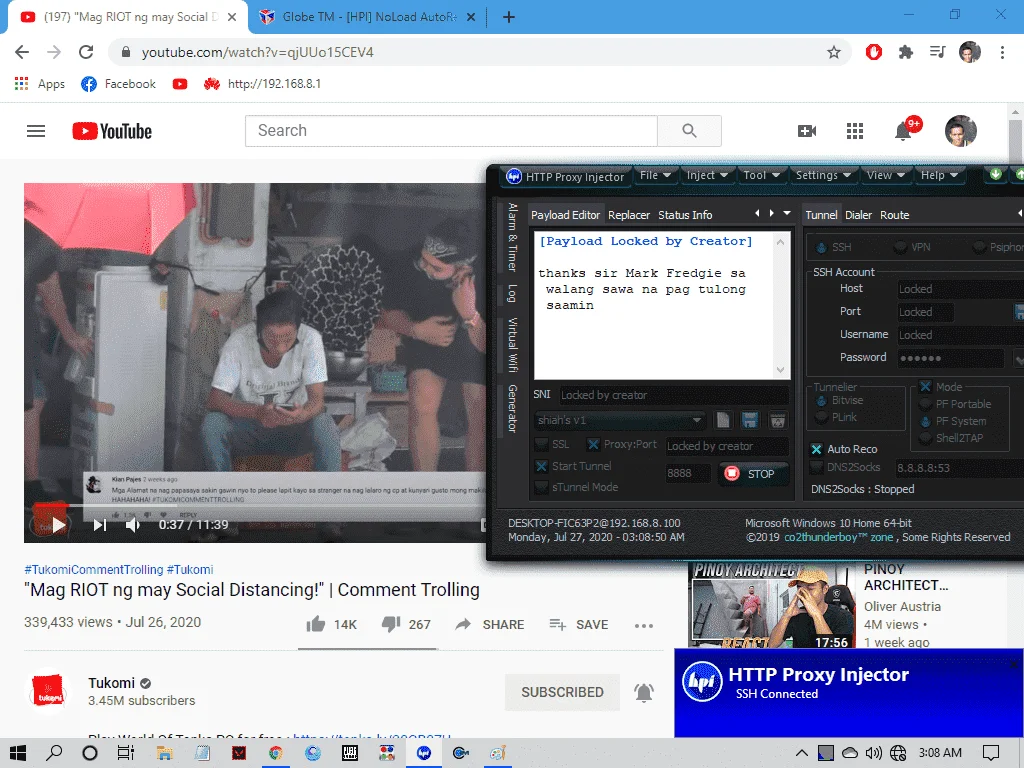
Task: Click the red Opera-style extension icon in Chrome
Action: click(873, 52)
